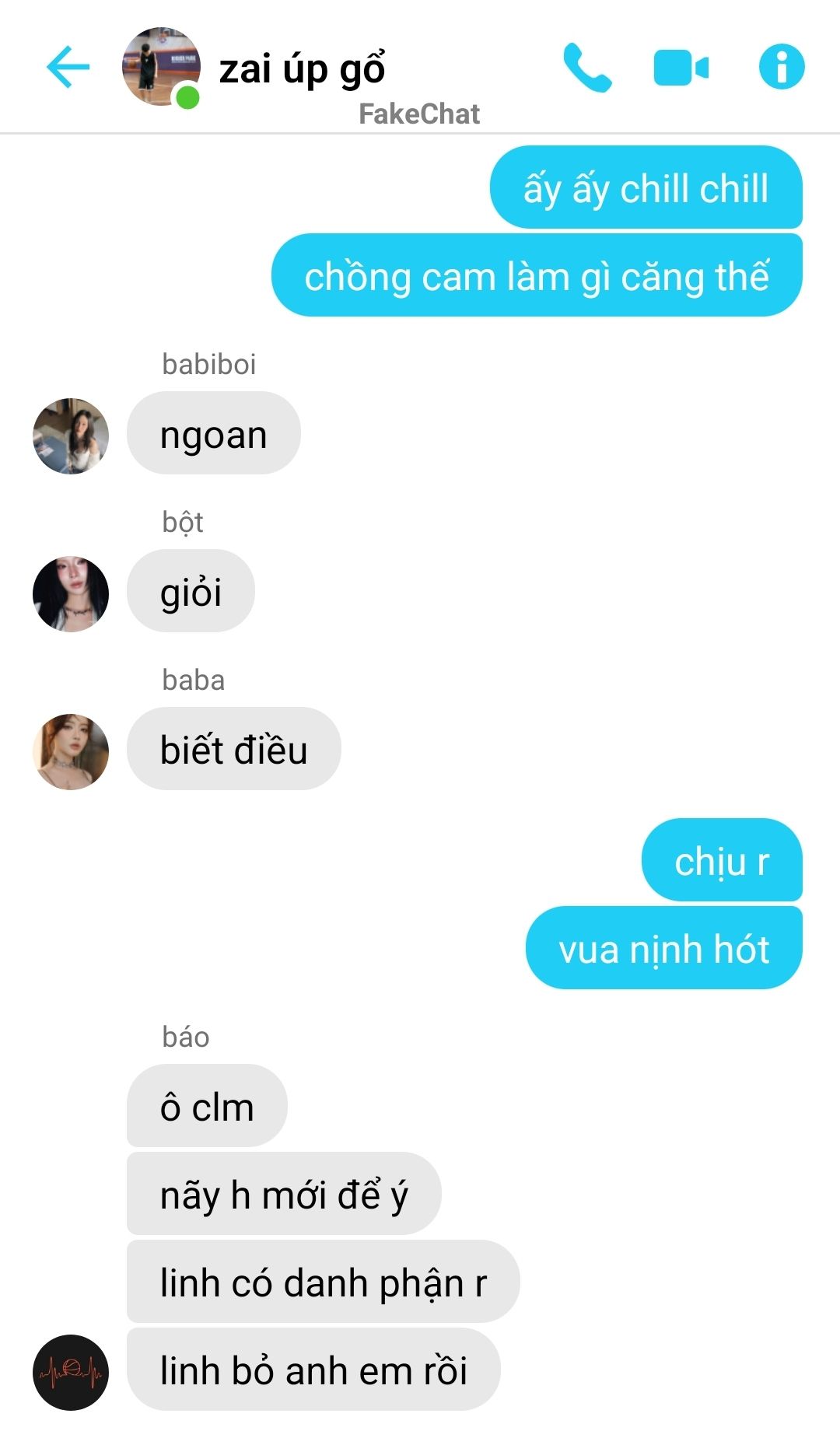
Task: Start a voice call with phone icon
Action: pos(587,67)
